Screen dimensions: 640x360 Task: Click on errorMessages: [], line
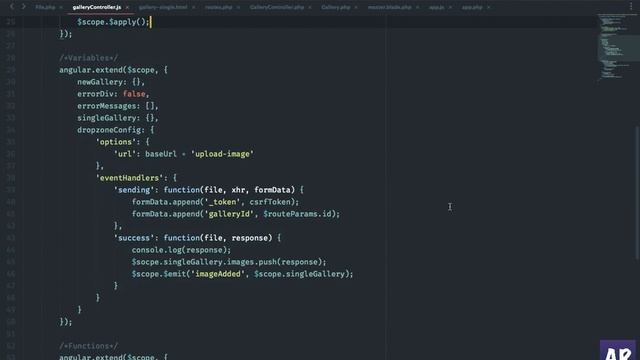(118, 106)
